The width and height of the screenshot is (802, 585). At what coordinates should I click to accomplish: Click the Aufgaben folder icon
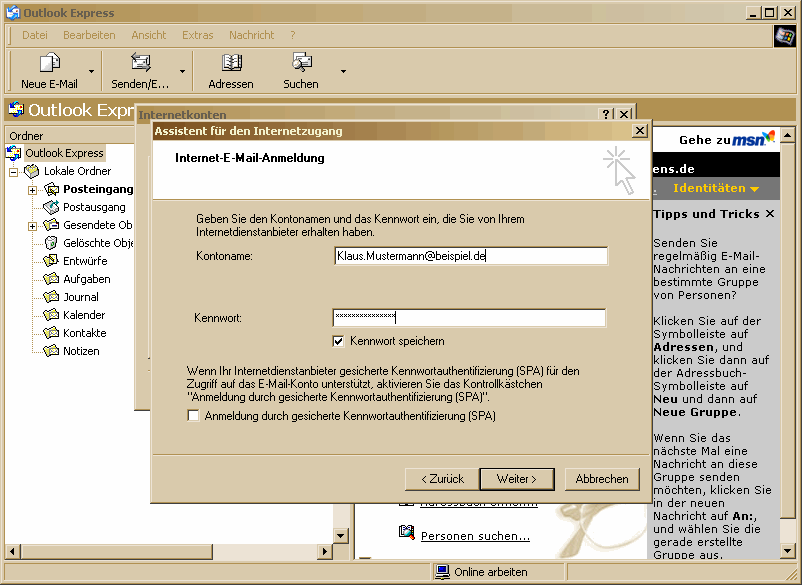[x=51, y=279]
